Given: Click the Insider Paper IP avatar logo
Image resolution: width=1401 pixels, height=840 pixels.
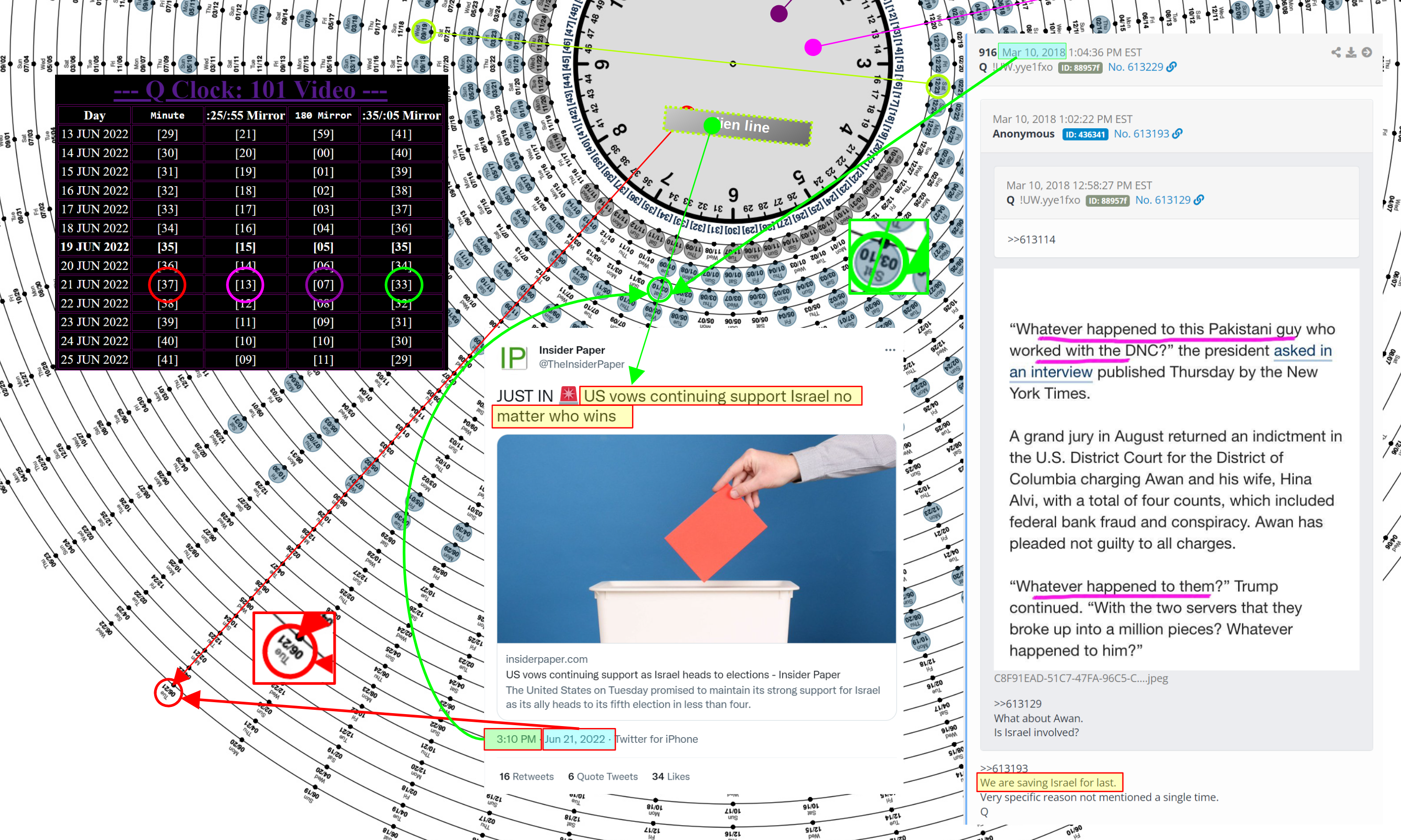Looking at the screenshot, I should click(513, 358).
